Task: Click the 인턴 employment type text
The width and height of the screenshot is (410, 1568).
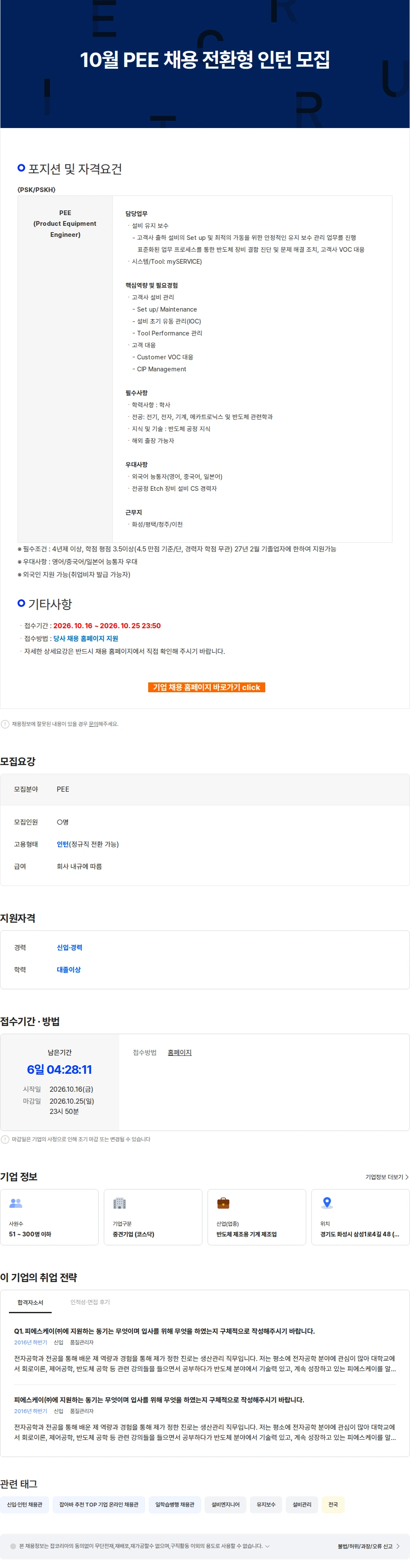Action: (63, 844)
